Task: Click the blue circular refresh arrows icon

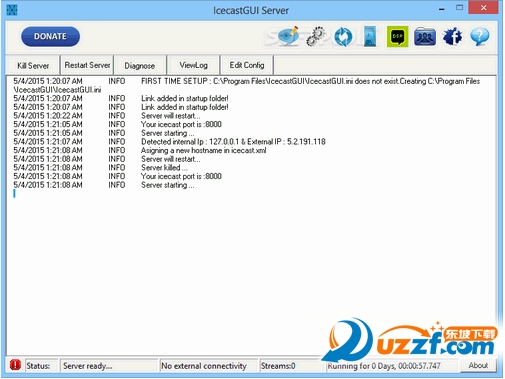Action: (343, 36)
